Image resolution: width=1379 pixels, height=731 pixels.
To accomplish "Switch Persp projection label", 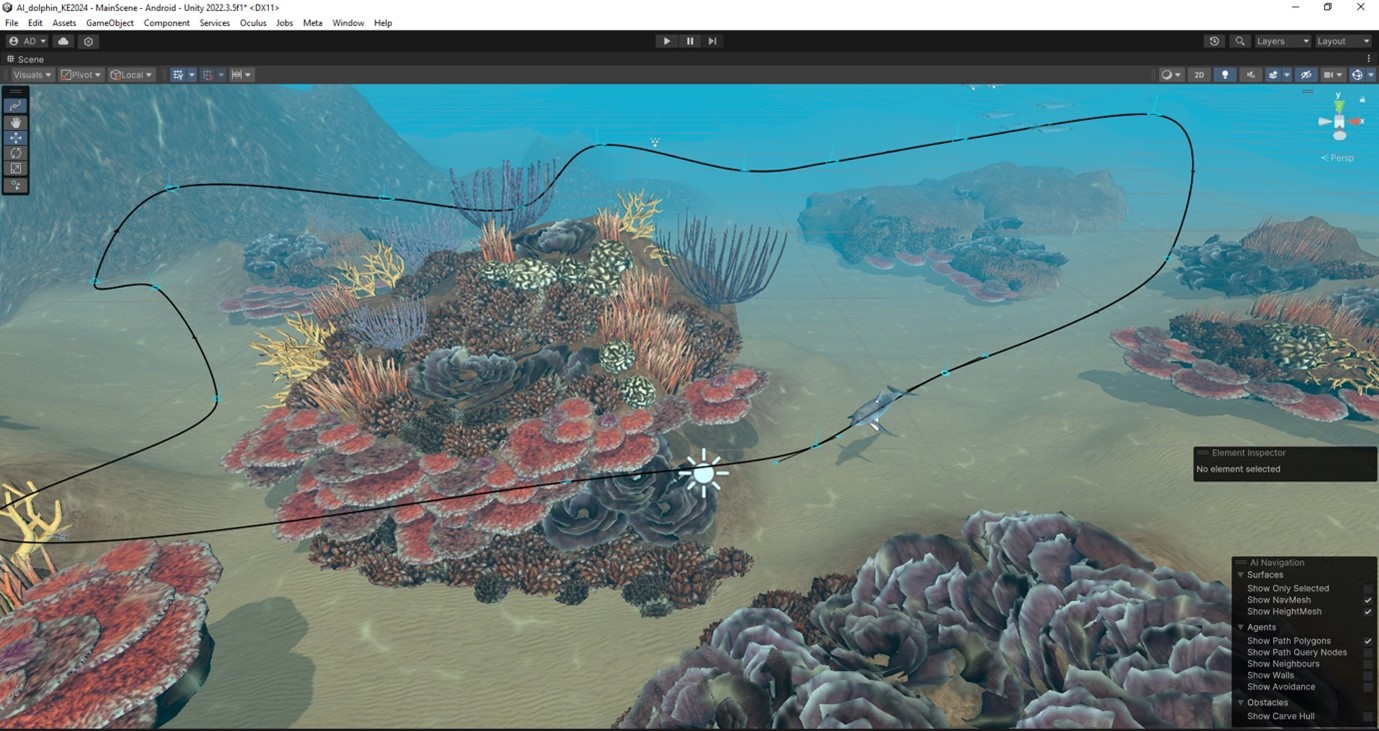I will click(1340, 158).
